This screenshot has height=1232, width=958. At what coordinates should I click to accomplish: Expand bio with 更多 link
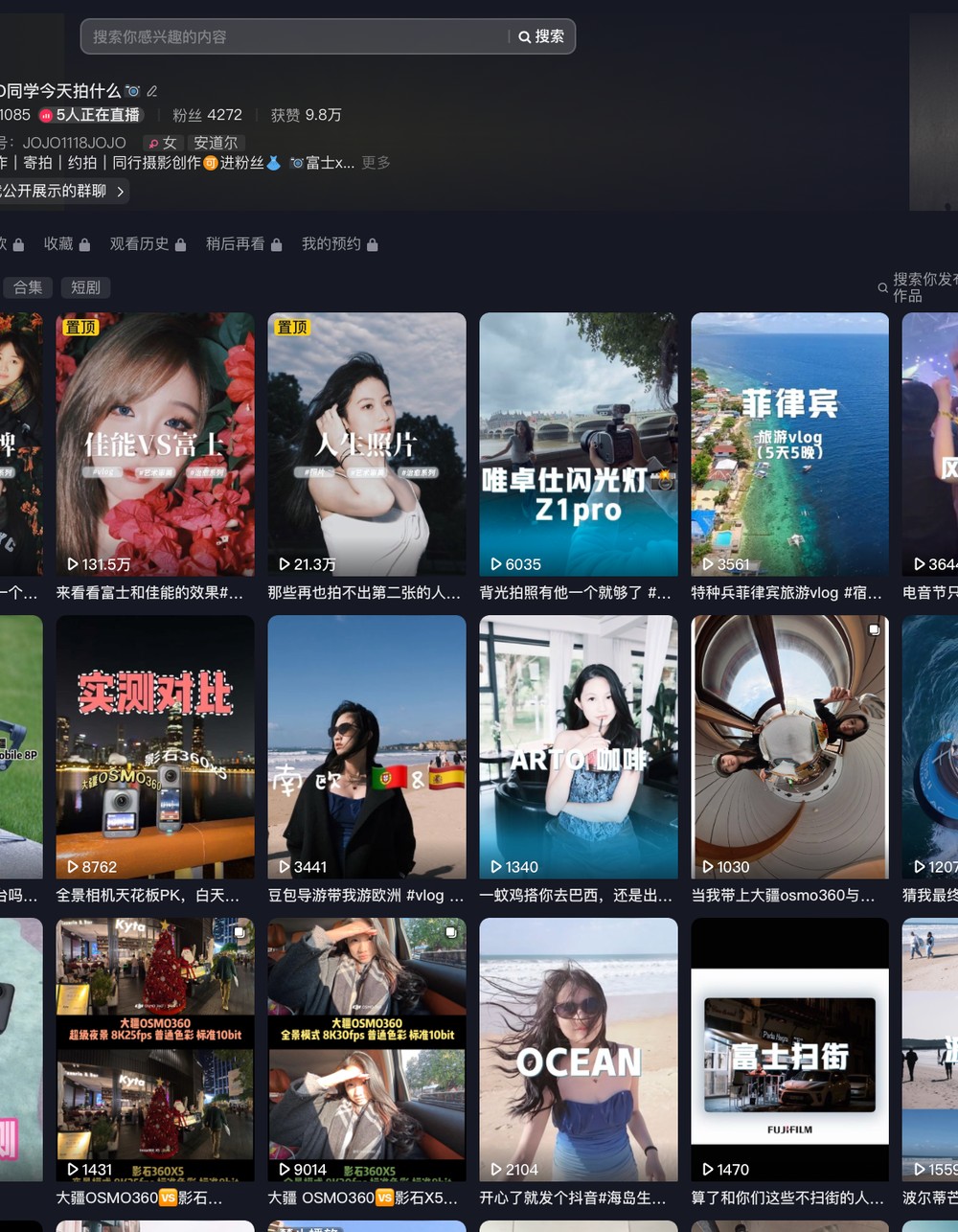point(376,163)
